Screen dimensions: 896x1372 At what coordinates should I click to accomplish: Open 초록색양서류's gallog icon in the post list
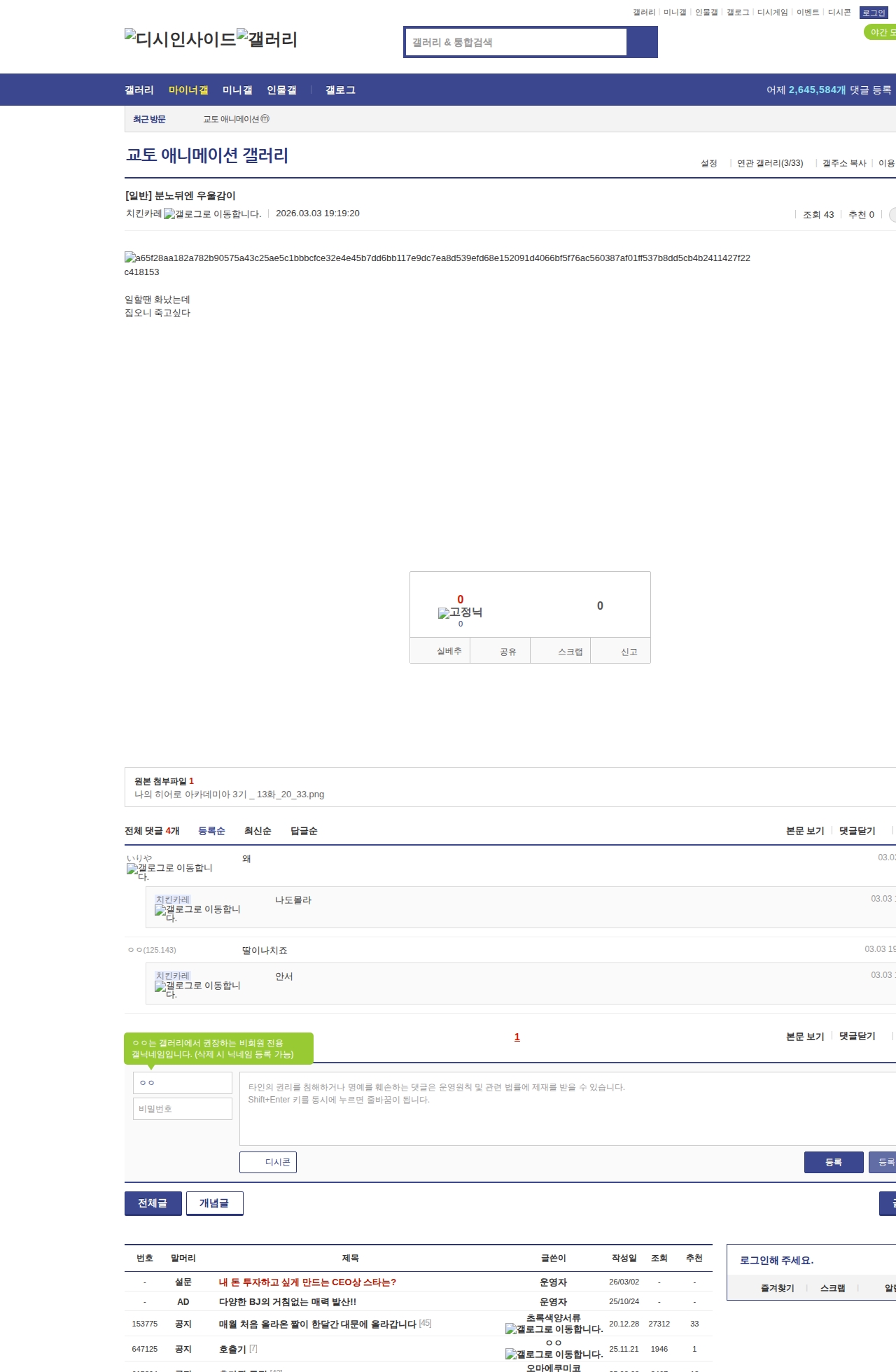click(x=554, y=1329)
